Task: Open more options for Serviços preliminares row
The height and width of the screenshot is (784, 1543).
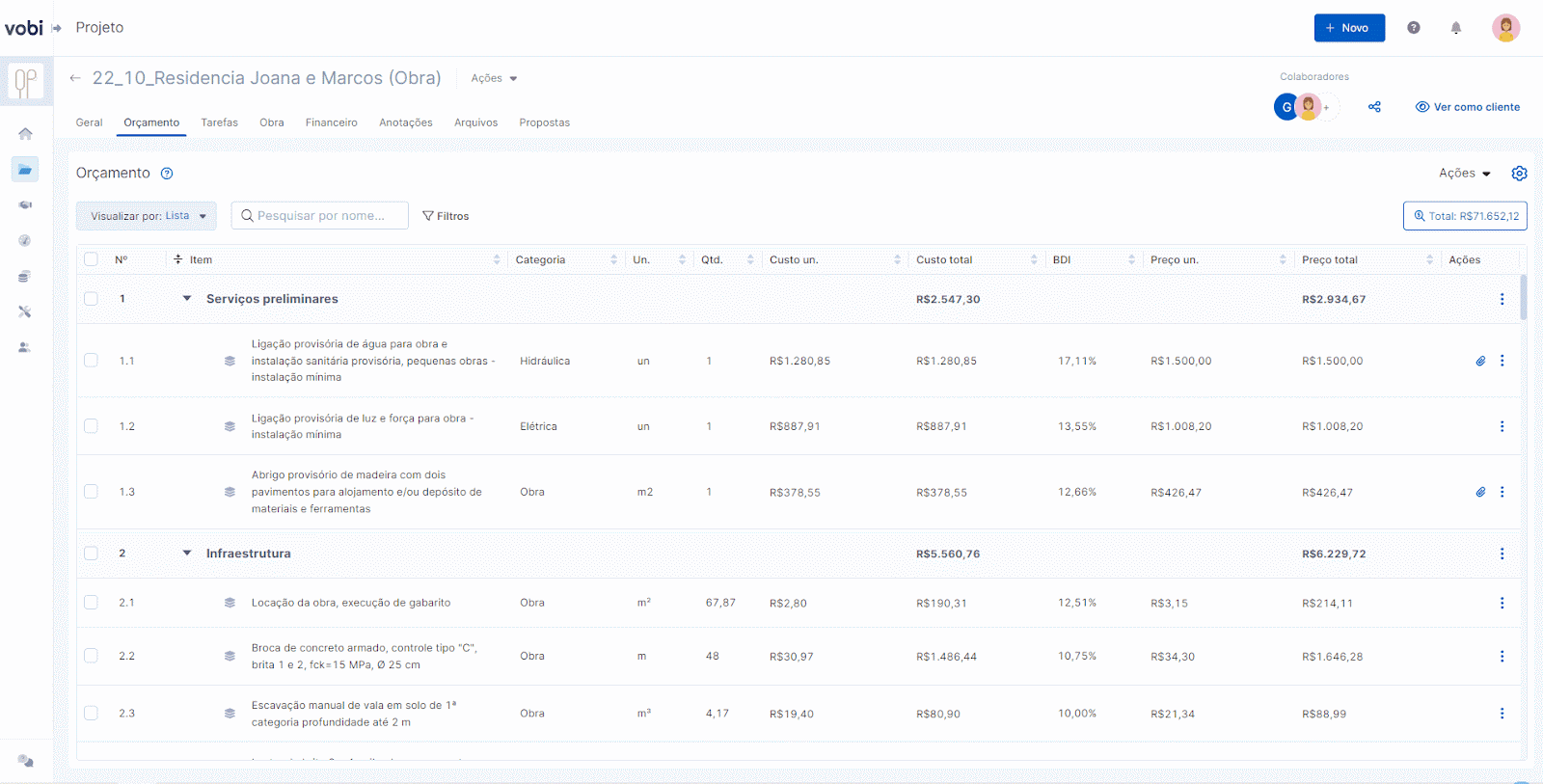Action: point(1502,299)
